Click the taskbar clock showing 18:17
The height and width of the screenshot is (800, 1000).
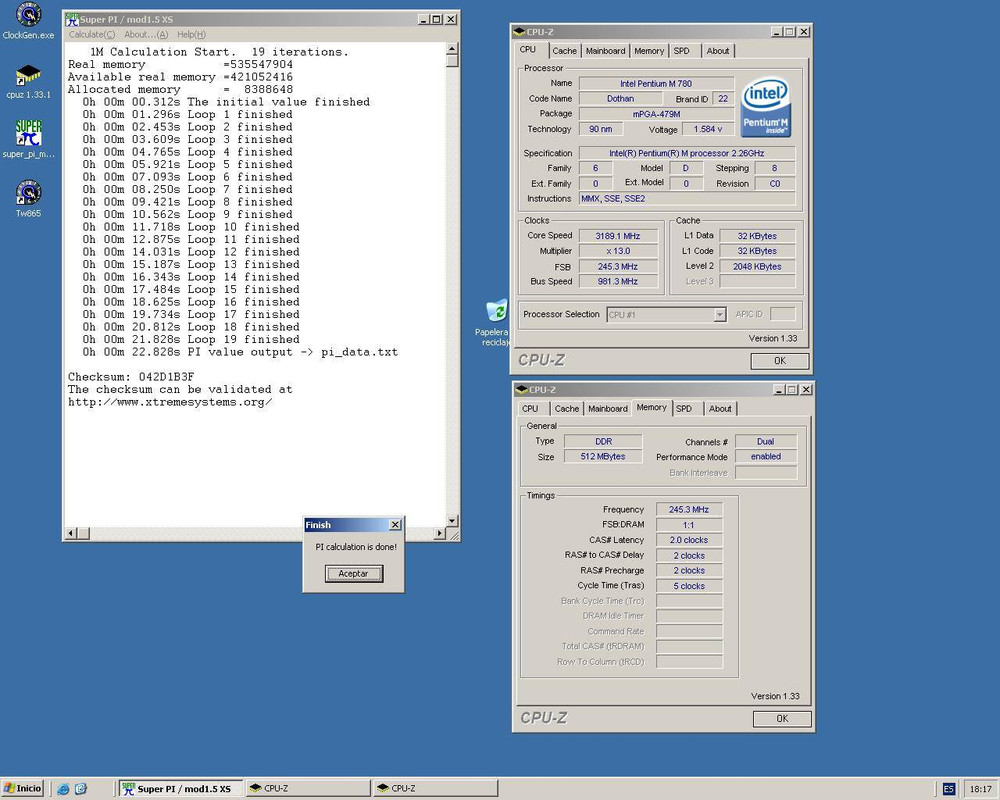[981, 789]
